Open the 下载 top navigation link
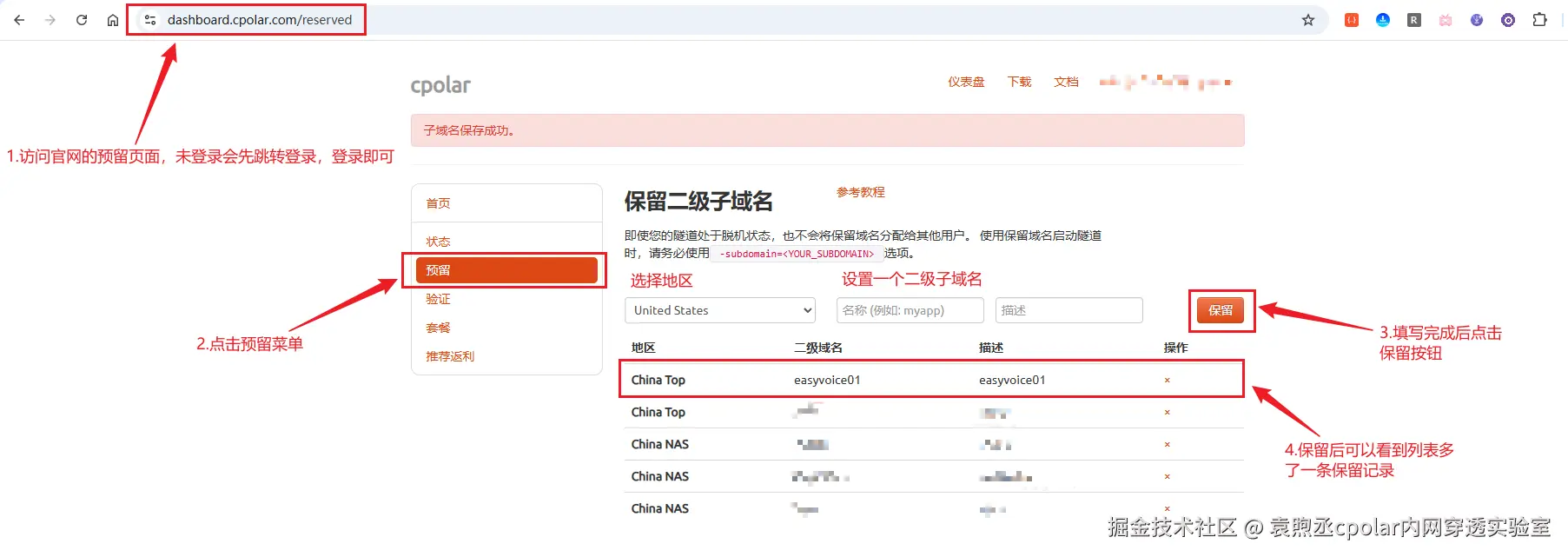The height and width of the screenshot is (557, 1568). (x=1019, y=82)
